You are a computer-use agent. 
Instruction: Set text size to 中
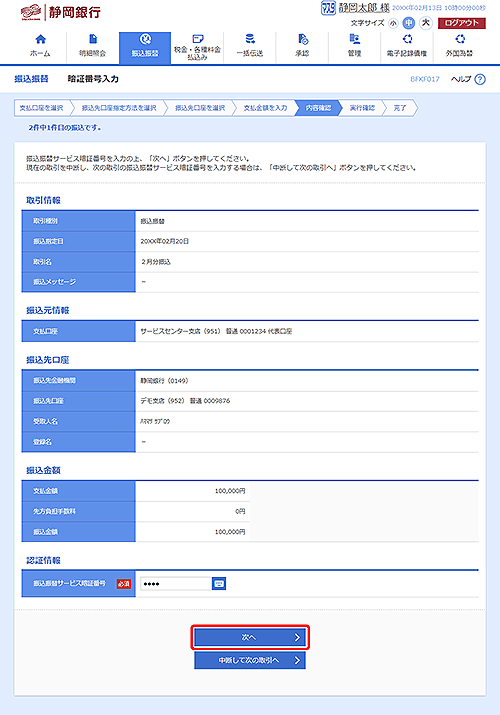[409, 23]
